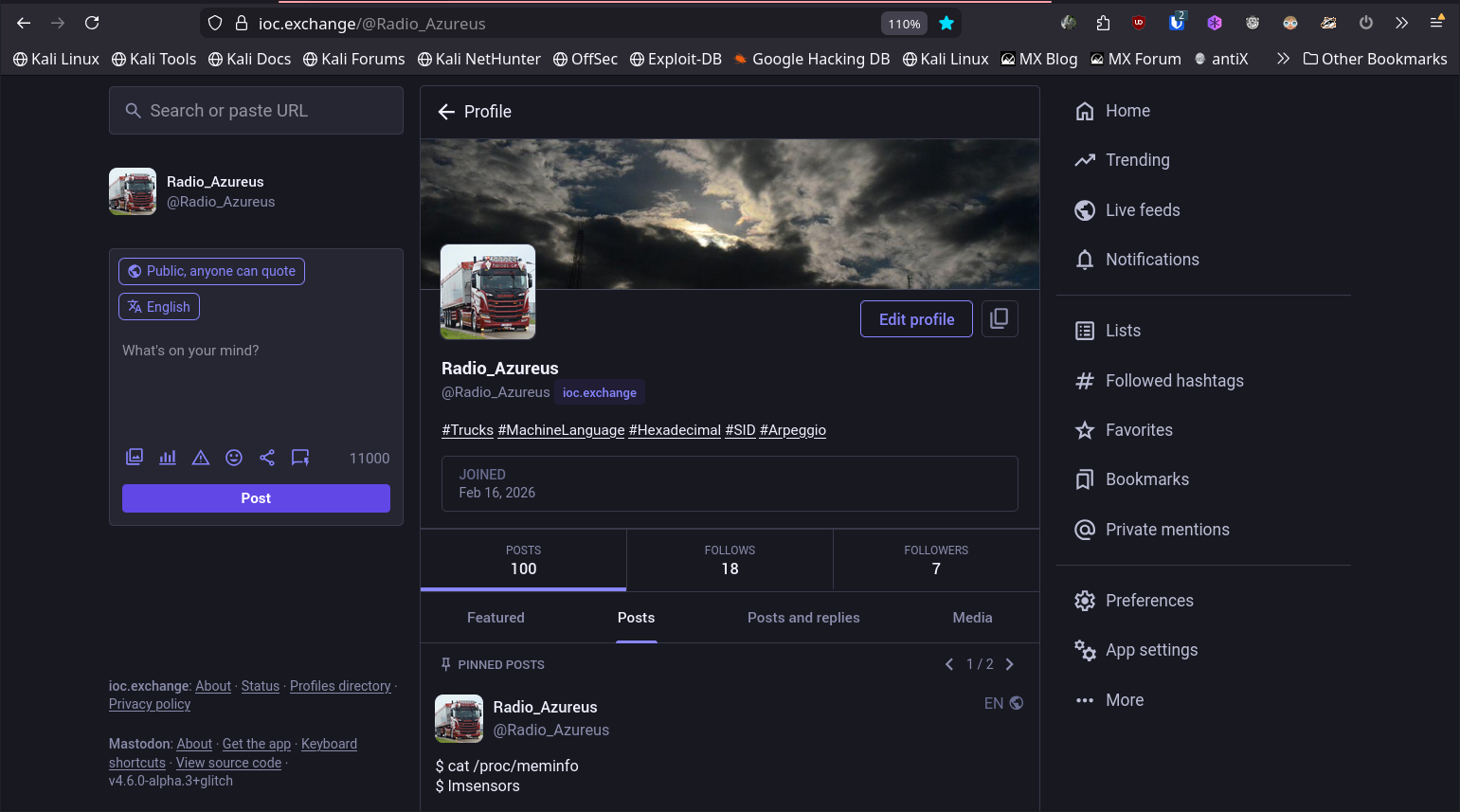Add a poll using the chart icon
The width and height of the screenshot is (1460, 812).
[x=168, y=458]
